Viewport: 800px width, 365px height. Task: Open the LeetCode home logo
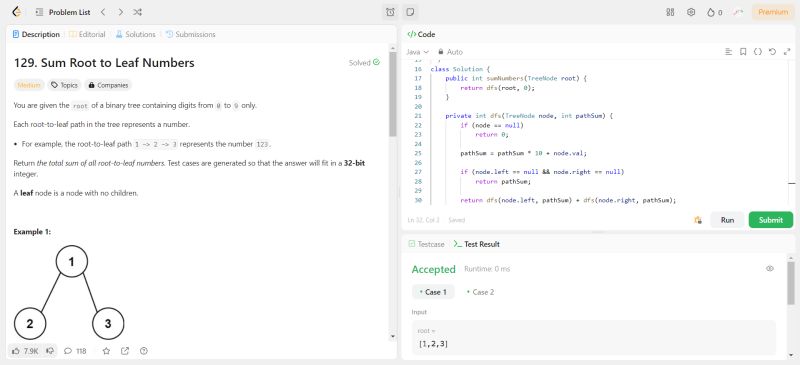(17, 12)
